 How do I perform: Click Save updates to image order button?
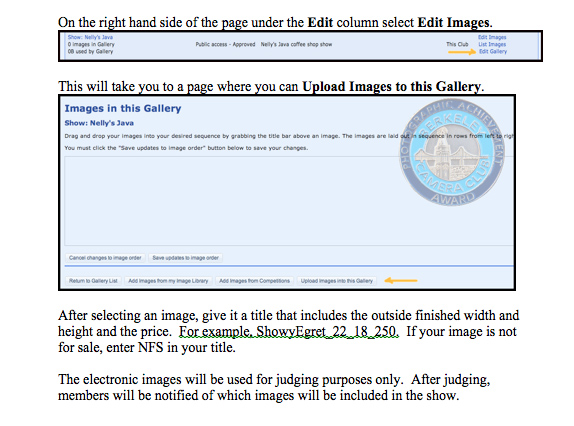(x=186, y=258)
